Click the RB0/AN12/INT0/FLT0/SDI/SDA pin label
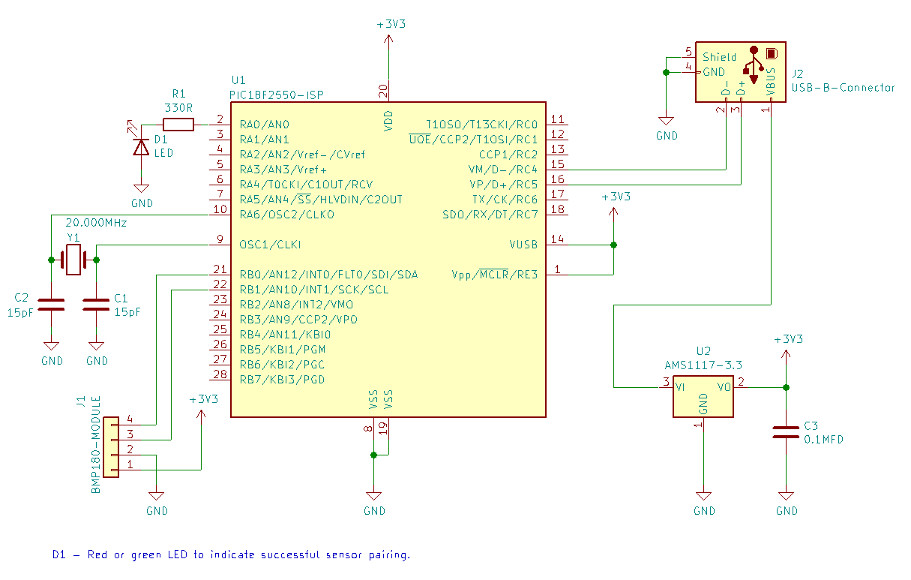911x580 pixels. (x=329, y=274)
